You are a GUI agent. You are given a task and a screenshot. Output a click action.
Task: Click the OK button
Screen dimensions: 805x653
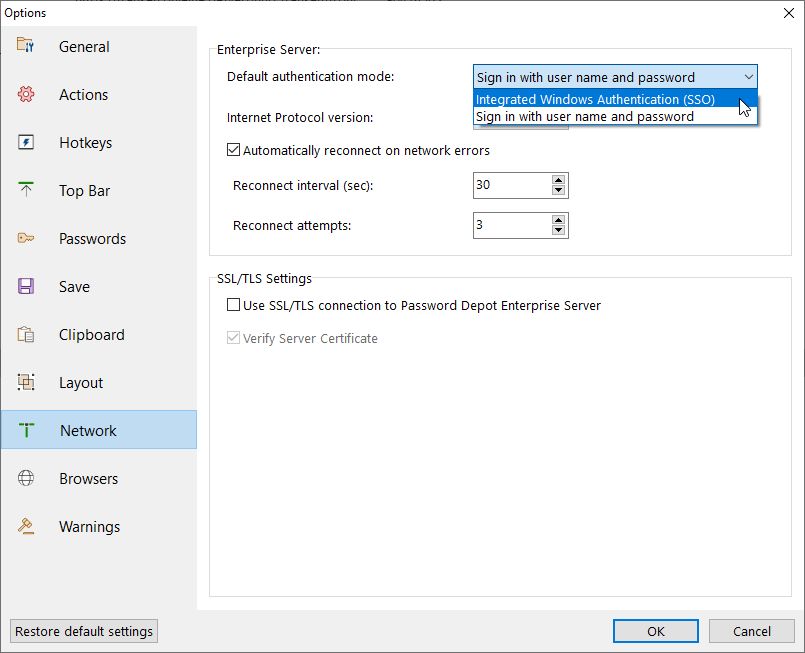[x=656, y=631]
